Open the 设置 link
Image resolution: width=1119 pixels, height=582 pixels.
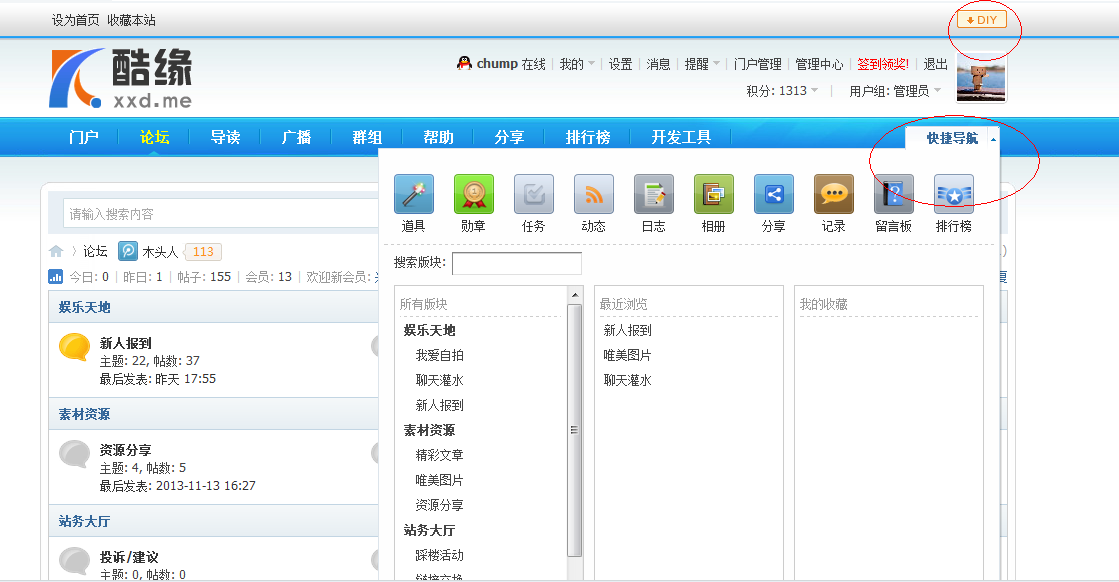pos(620,64)
